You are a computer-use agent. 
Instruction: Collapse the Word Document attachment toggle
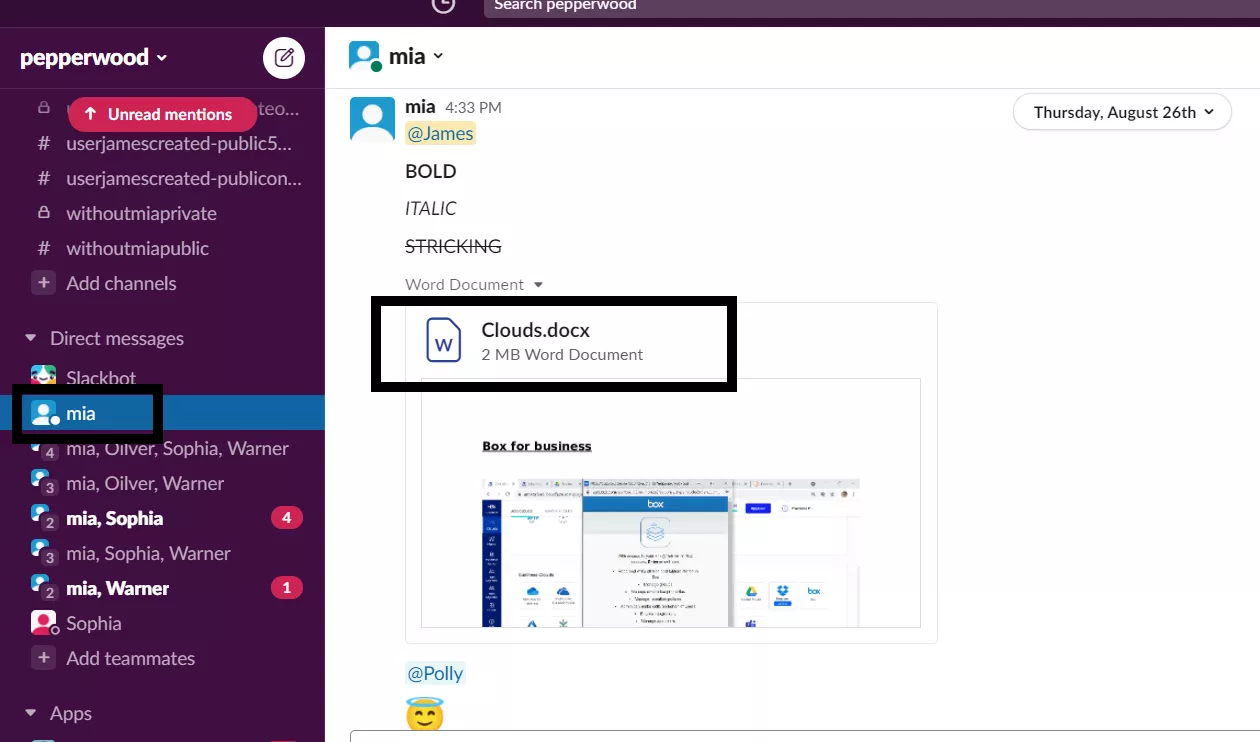coord(538,285)
